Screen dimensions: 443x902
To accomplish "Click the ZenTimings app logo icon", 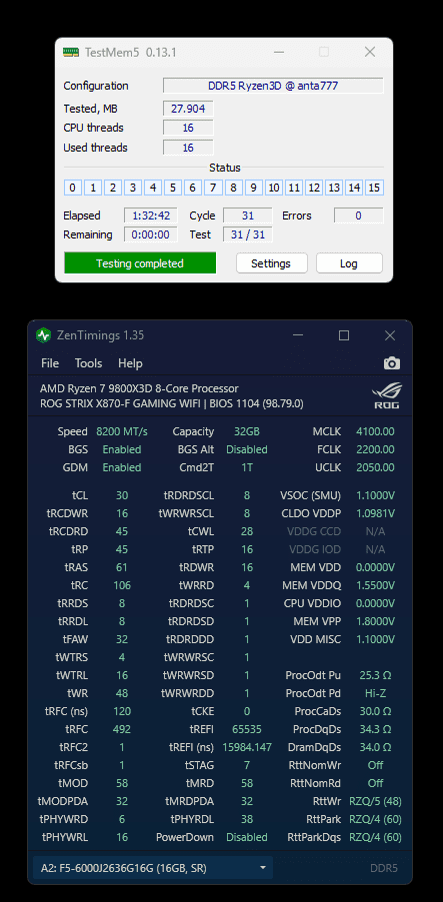I will [43, 335].
